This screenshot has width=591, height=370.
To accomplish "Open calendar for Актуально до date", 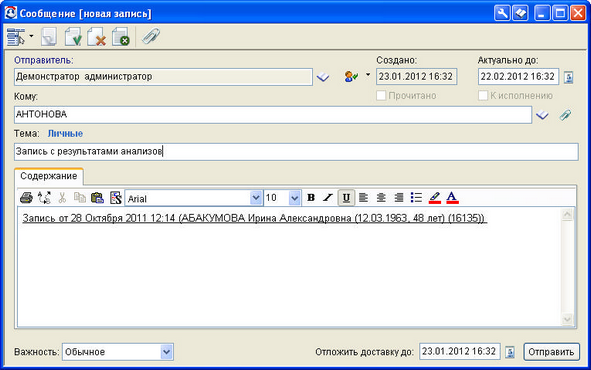I will pos(569,77).
